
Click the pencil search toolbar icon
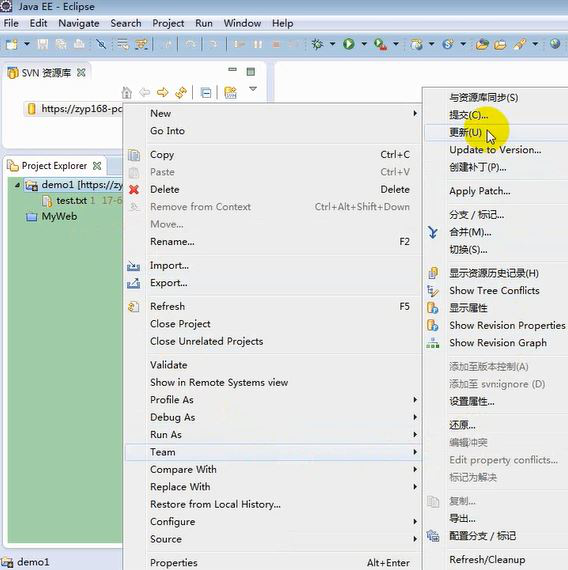[519, 44]
